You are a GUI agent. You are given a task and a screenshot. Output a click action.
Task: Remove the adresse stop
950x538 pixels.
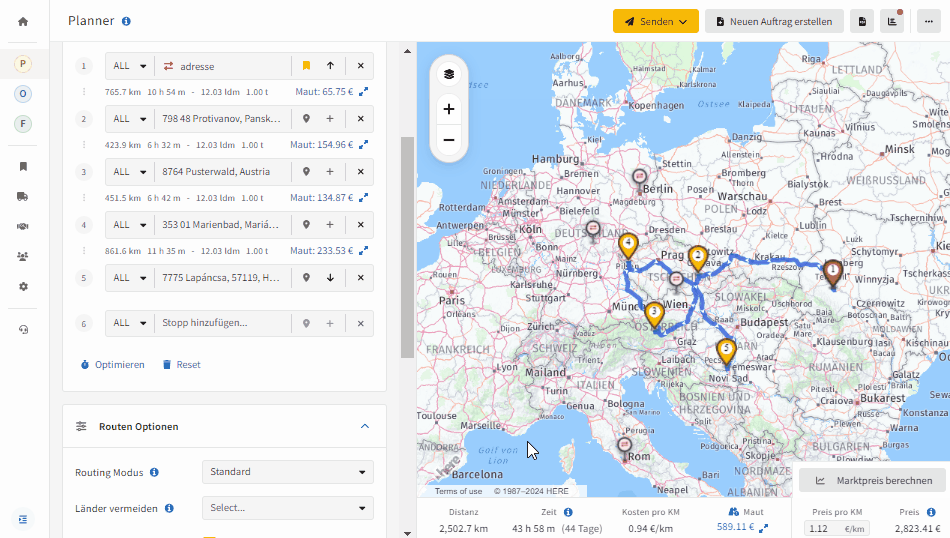pyautogui.click(x=360, y=66)
